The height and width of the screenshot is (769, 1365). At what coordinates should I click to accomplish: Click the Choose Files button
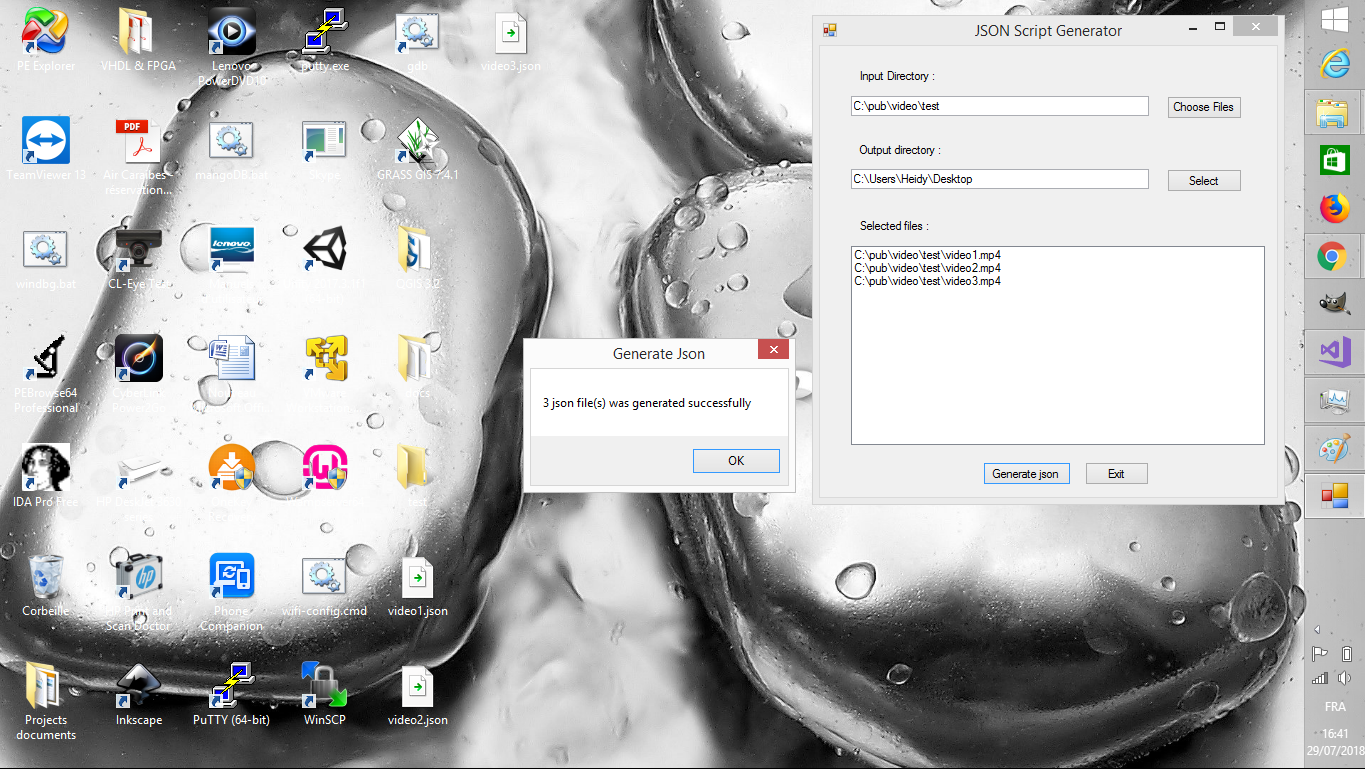[x=1204, y=107]
